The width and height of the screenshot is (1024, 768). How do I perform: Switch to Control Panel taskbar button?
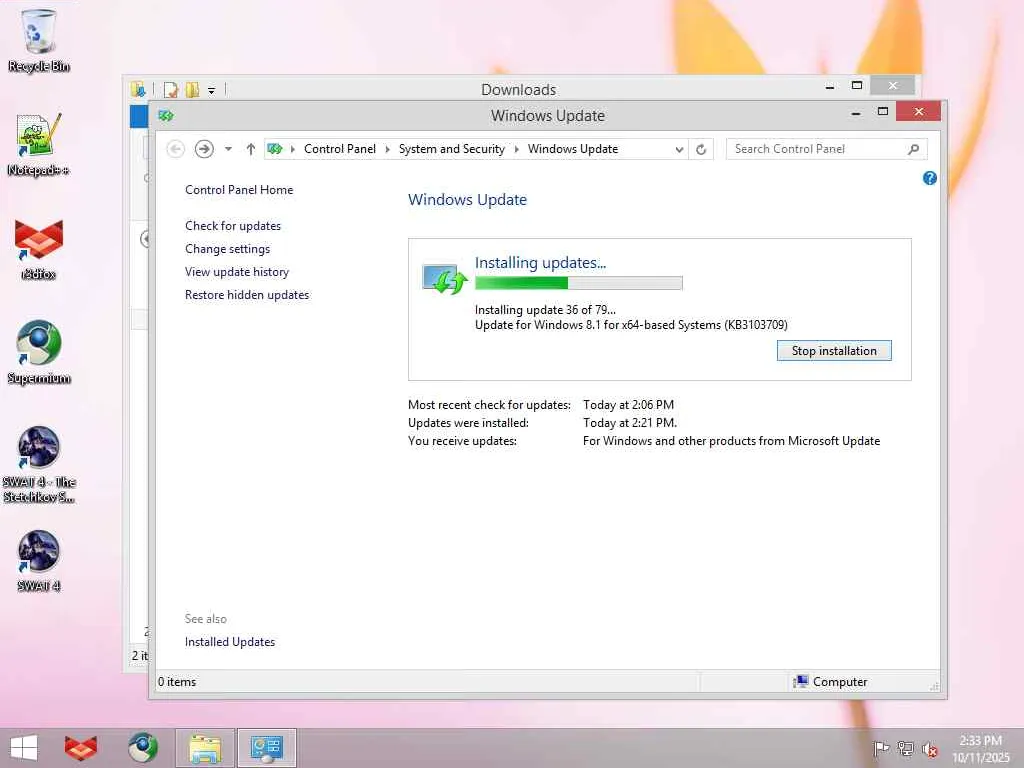266,748
